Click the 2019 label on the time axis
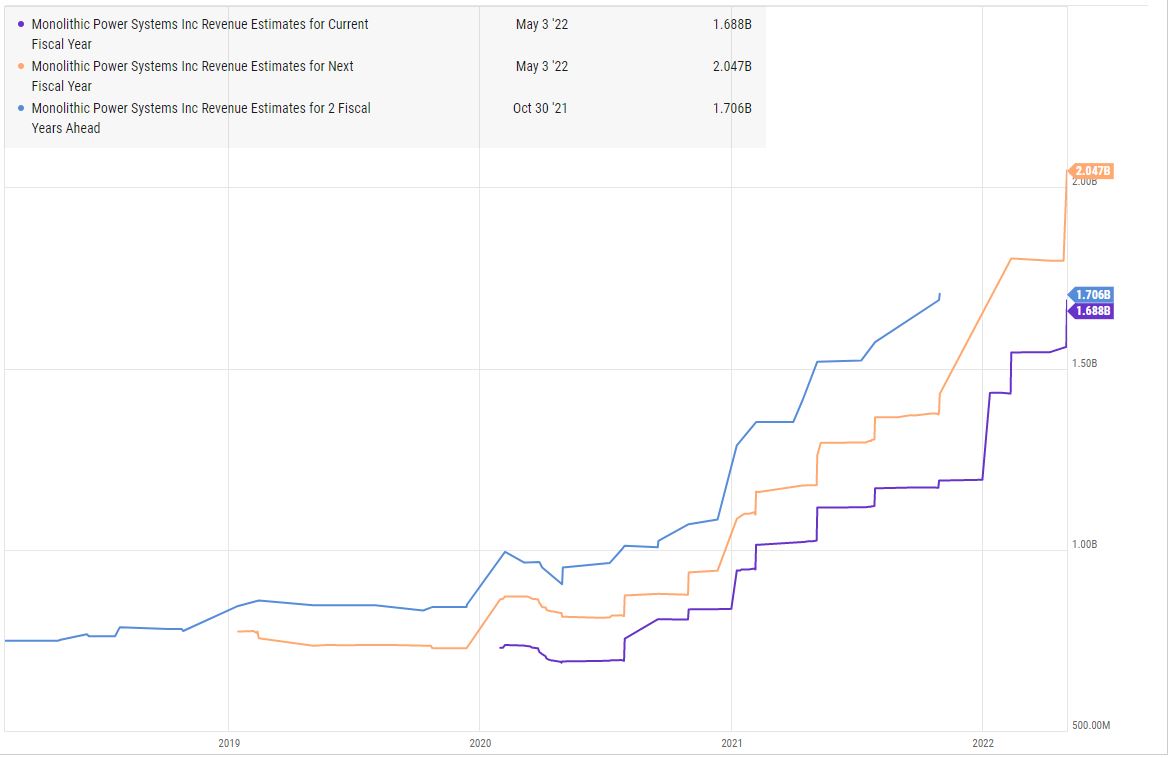Viewport: 1175px width, 758px height. 229,743
